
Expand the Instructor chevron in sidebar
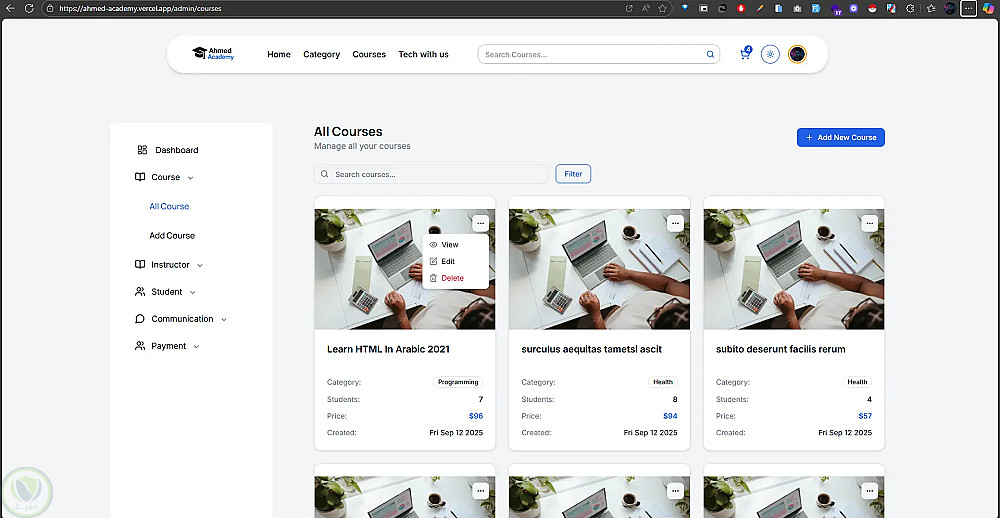pos(200,265)
